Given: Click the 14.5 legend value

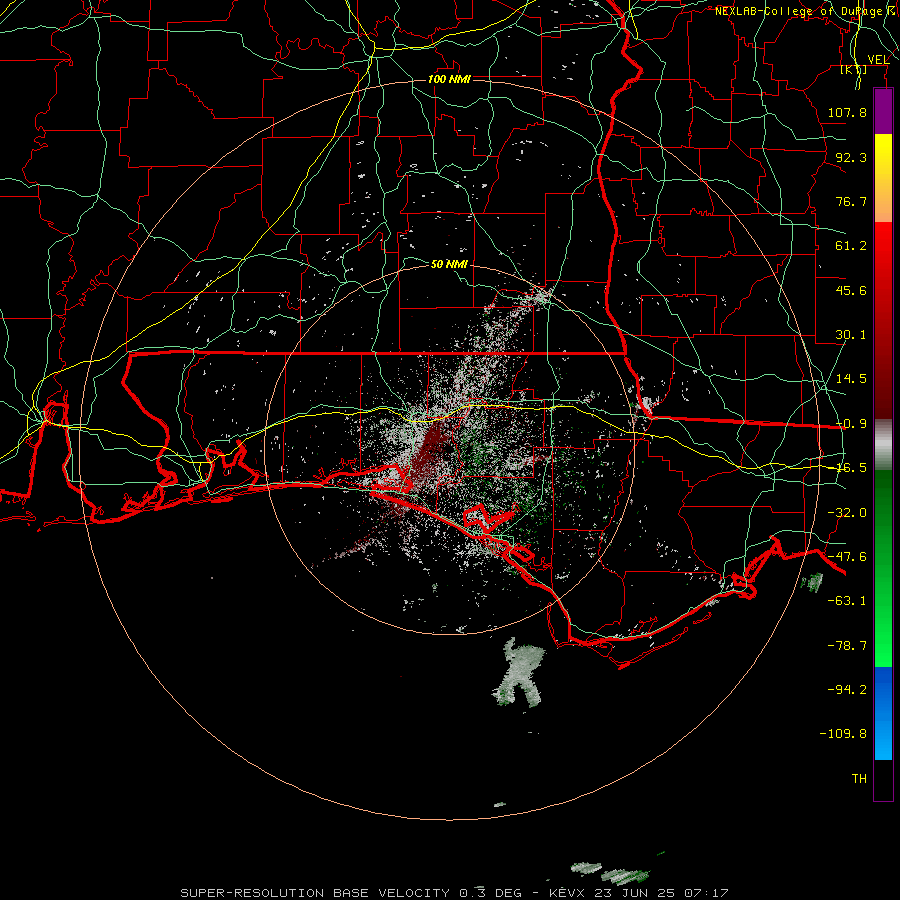Looking at the screenshot, I should [x=851, y=379].
